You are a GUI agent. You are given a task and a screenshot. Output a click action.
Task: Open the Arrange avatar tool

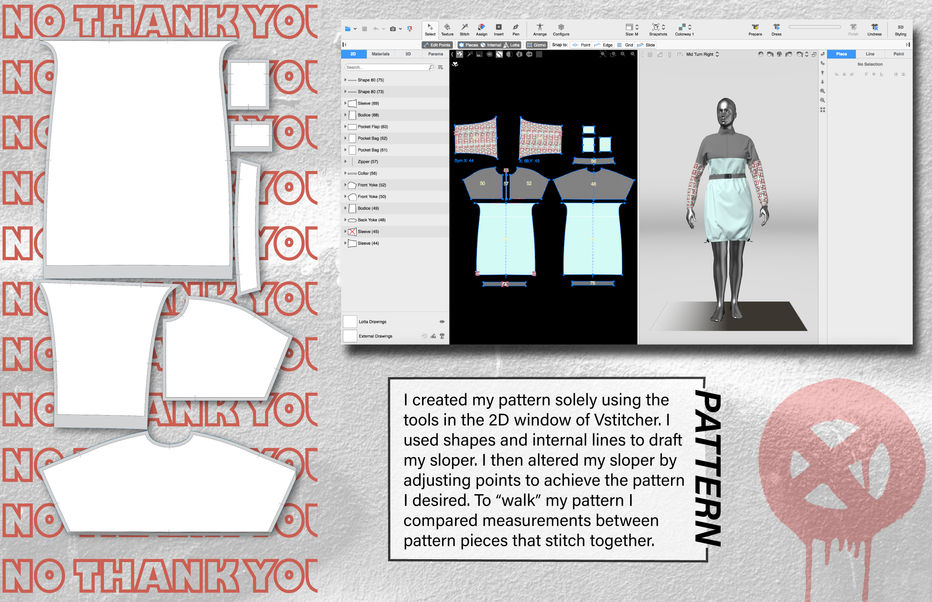coord(540,29)
